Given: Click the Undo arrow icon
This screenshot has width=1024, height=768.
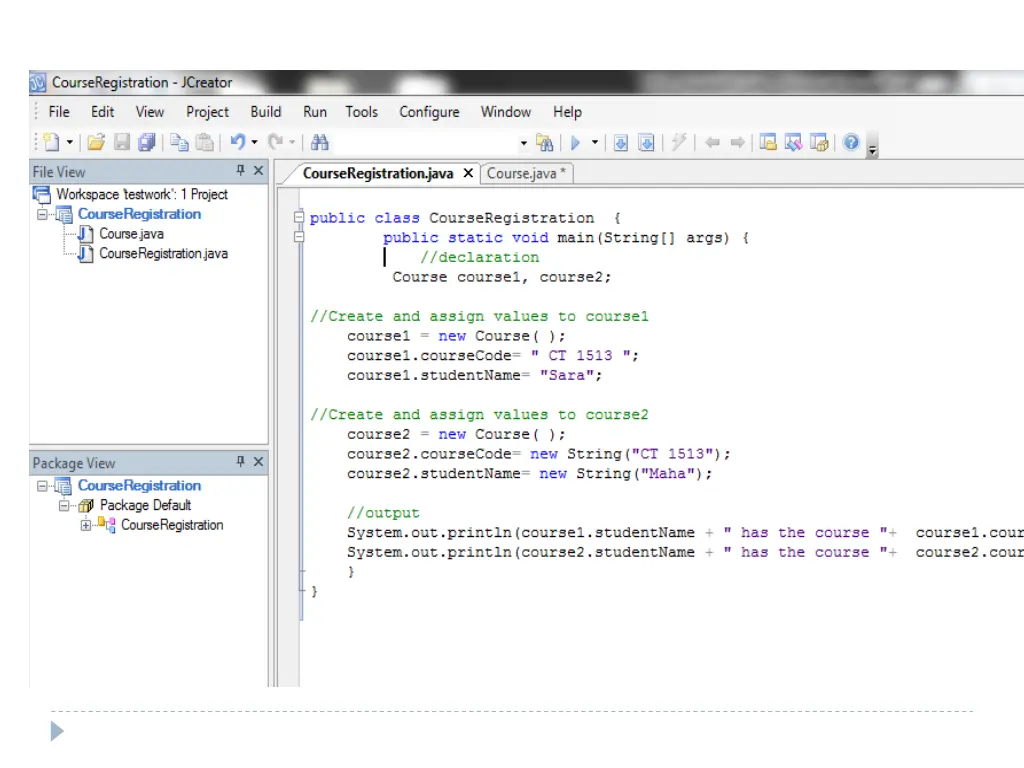Looking at the screenshot, I should click(x=238, y=142).
